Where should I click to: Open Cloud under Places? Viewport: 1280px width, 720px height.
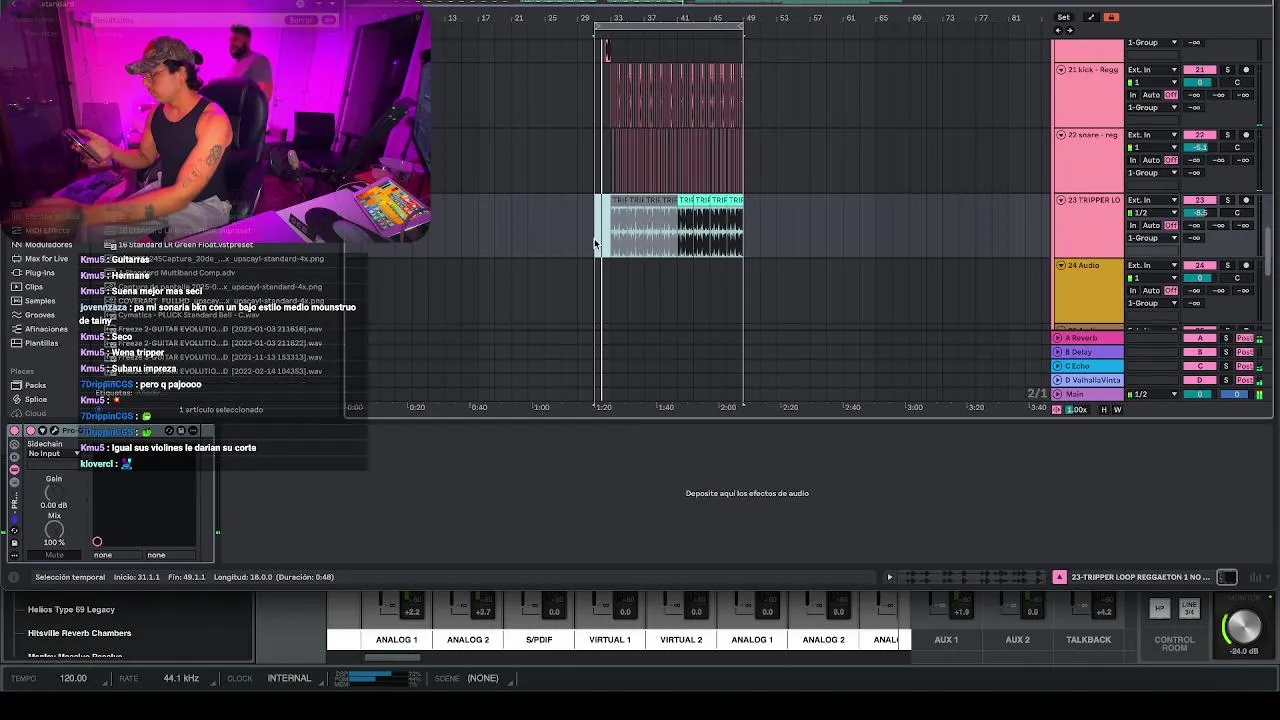point(29,413)
